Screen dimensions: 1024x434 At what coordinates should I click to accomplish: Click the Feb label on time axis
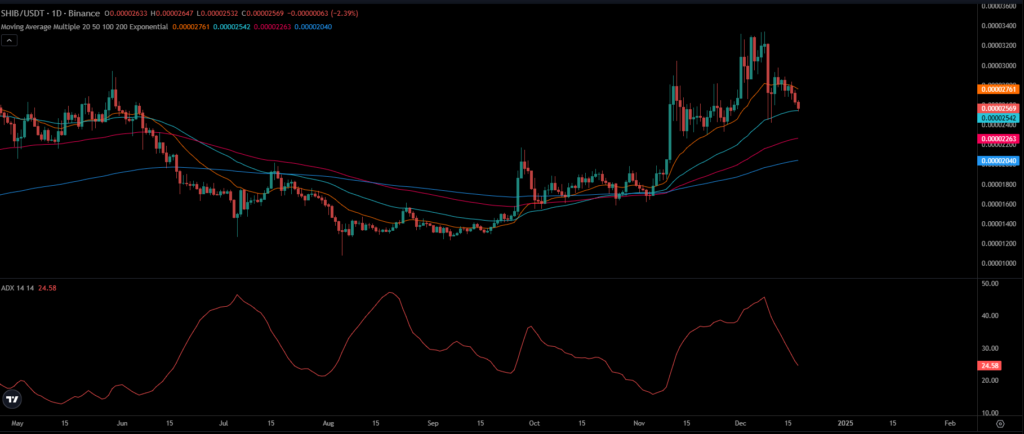coord(950,423)
